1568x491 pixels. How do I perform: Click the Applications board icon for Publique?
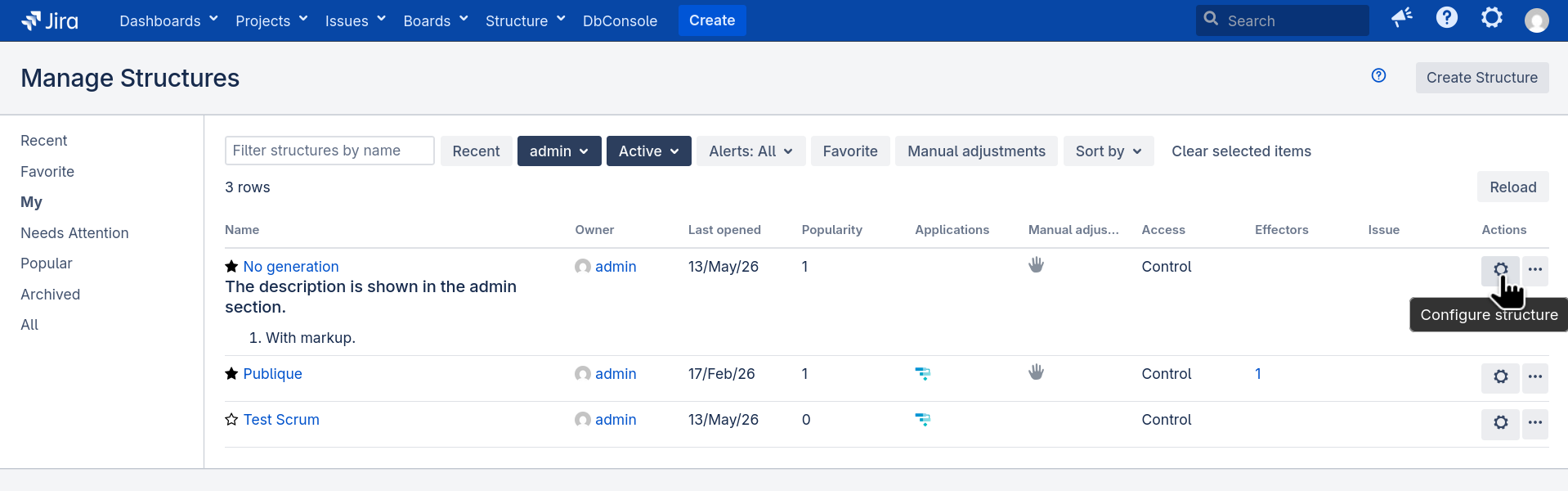922,374
